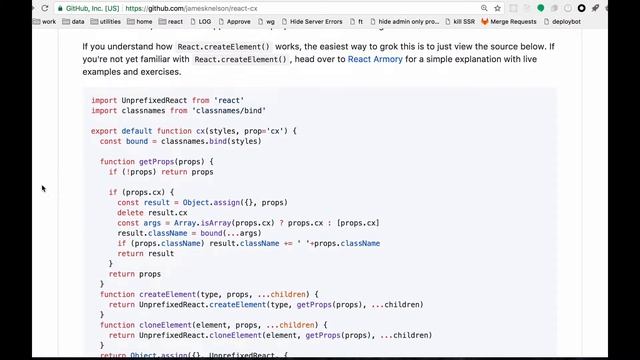Open the Hide Server Errors bookmark
640x360 pixels.
312,22
